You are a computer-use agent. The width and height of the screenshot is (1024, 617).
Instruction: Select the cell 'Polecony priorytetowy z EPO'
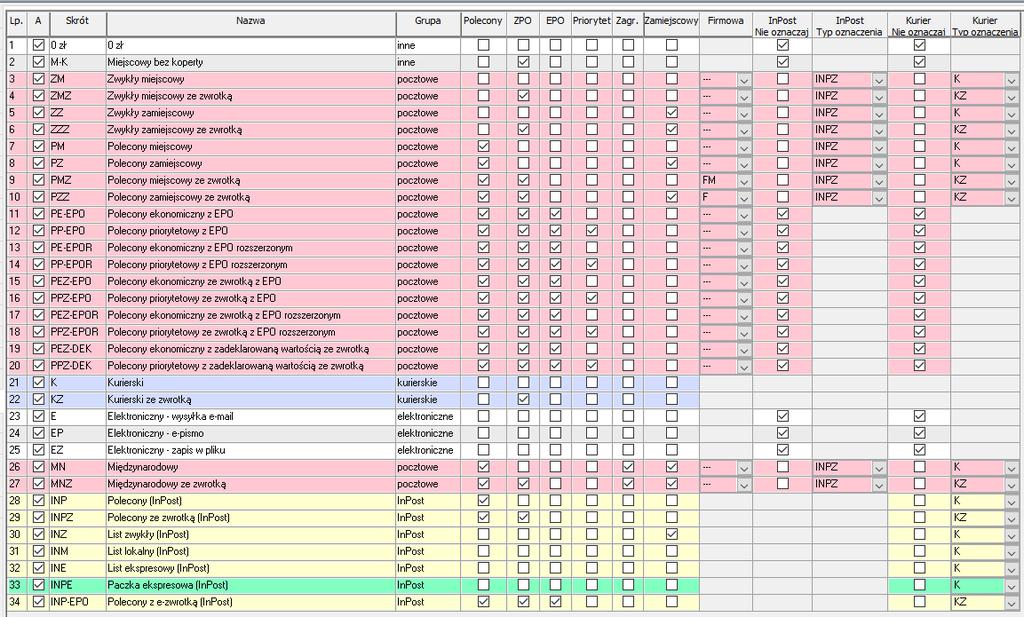(x=251, y=230)
